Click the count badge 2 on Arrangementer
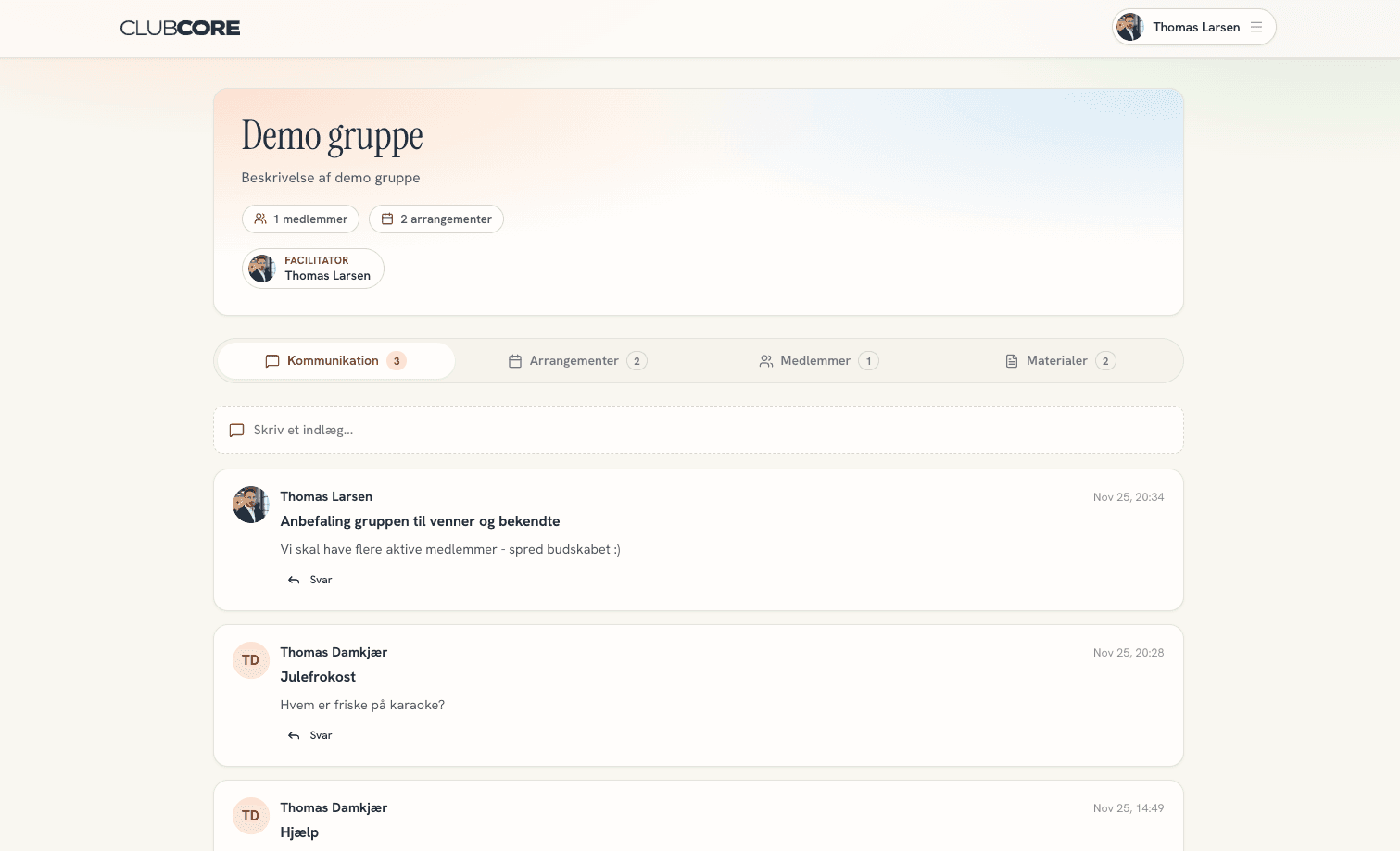This screenshot has height=851, width=1400. tap(637, 361)
